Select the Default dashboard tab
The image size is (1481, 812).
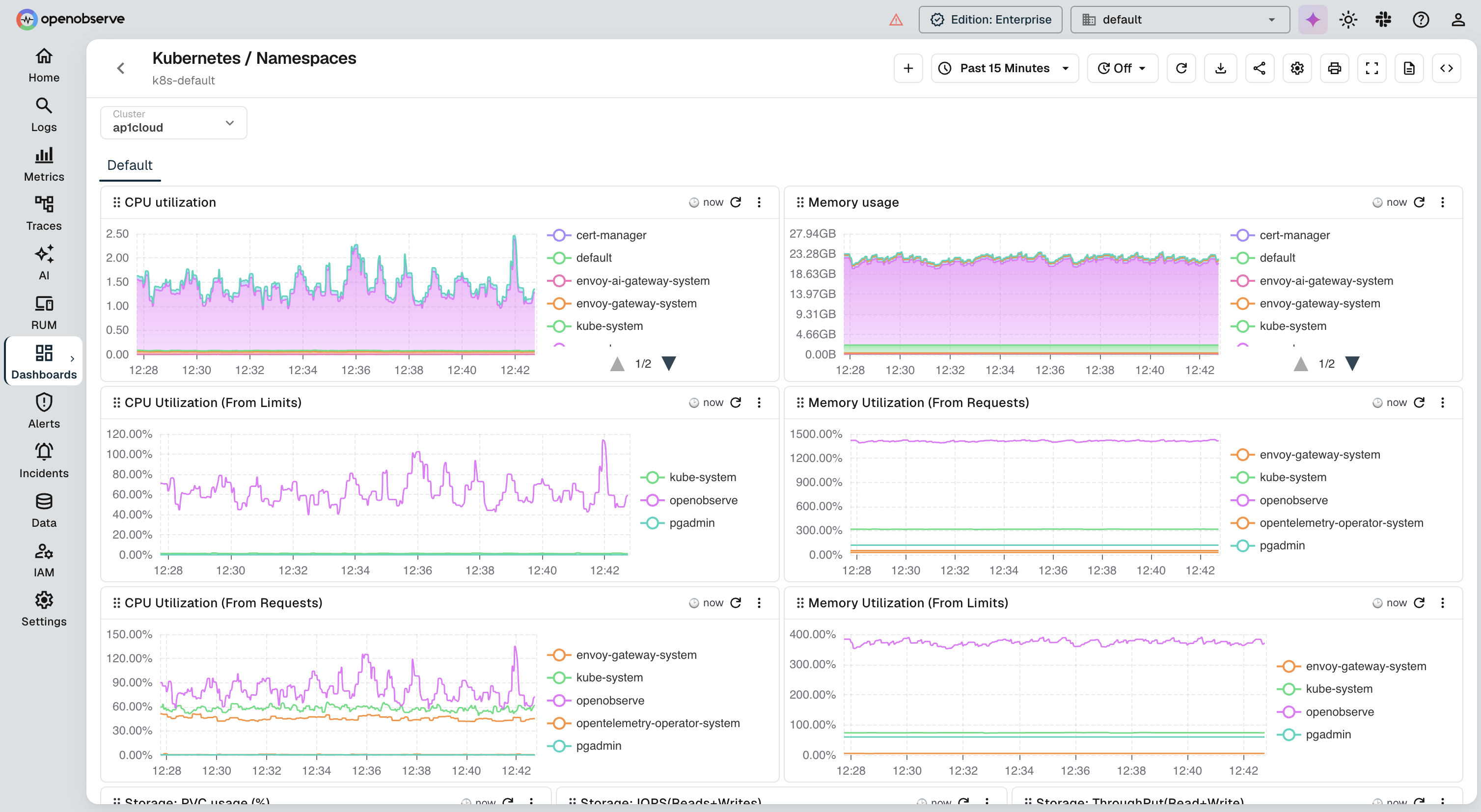[x=130, y=165]
